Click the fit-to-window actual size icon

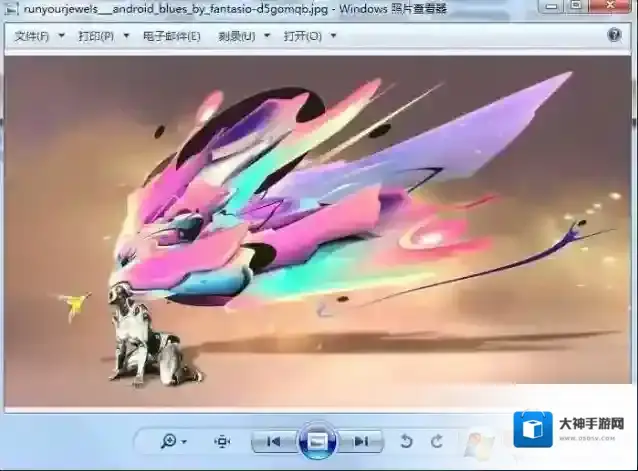tap(222, 441)
